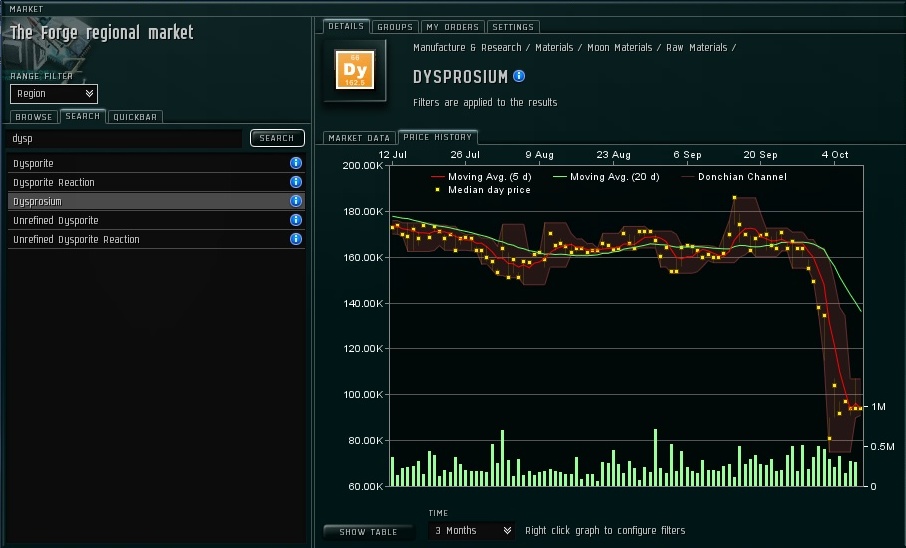Open Raw Materials breadcrumb
This screenshot has height=548, width=906.
(x=696, y=47)
